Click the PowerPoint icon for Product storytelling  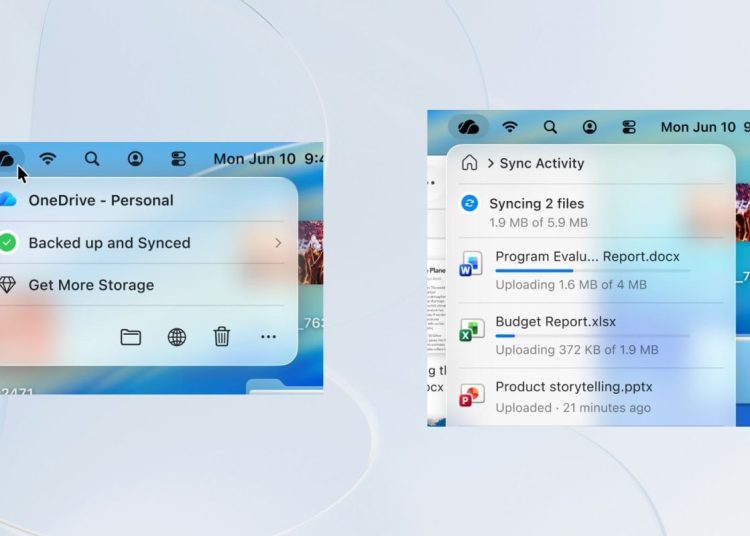pos(471,396)
